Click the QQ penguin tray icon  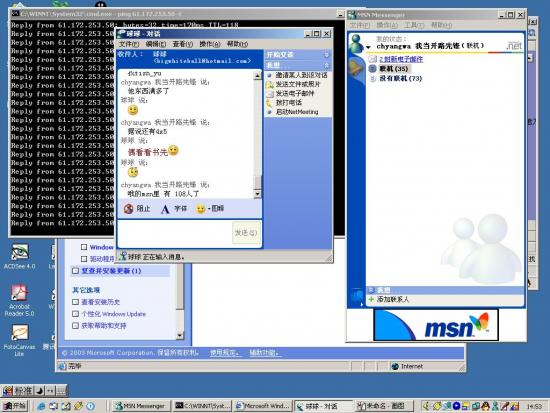(x=485, y=406)
